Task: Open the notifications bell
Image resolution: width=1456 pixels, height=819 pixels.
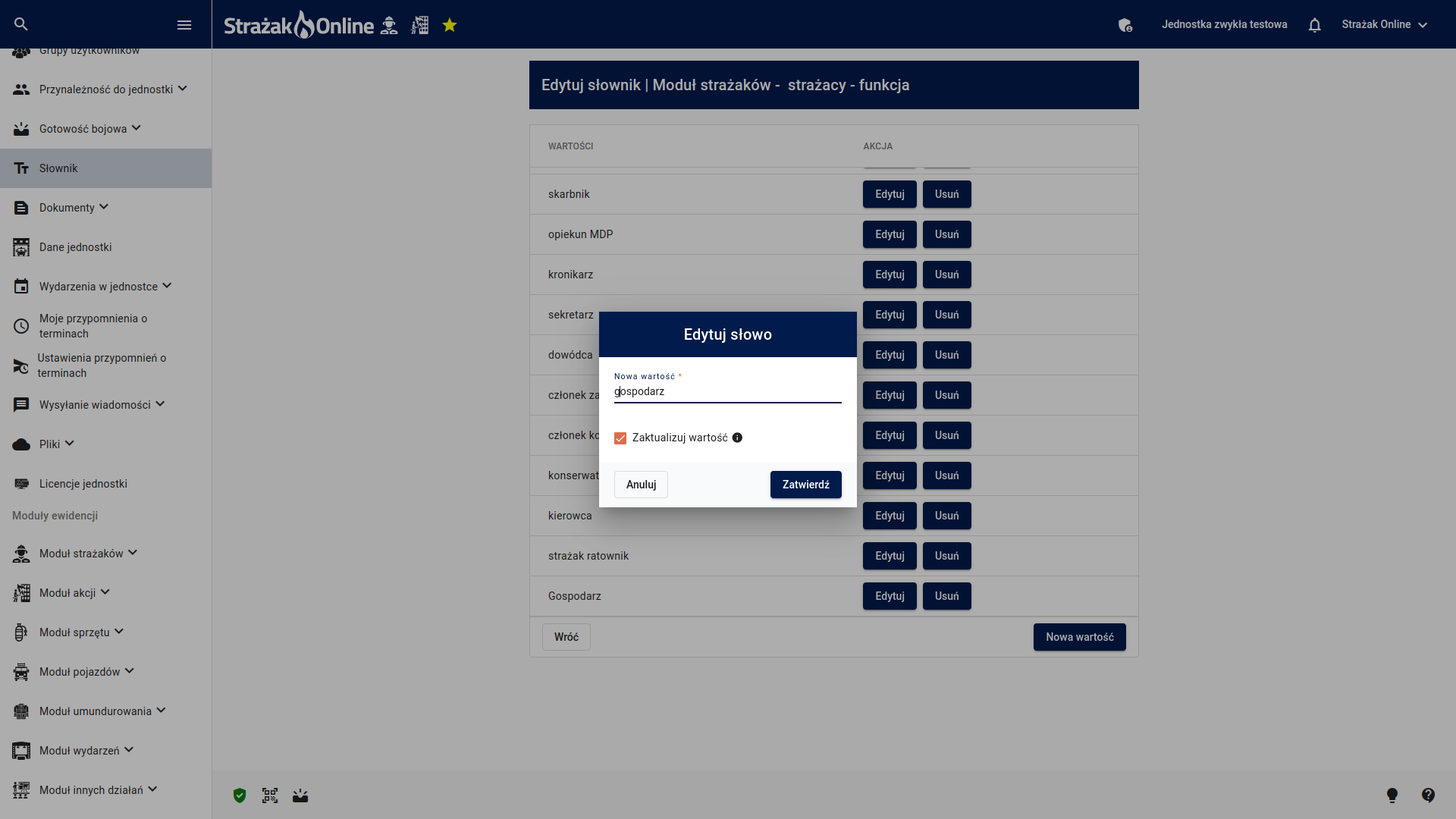Action: (x=1315, y=25)
